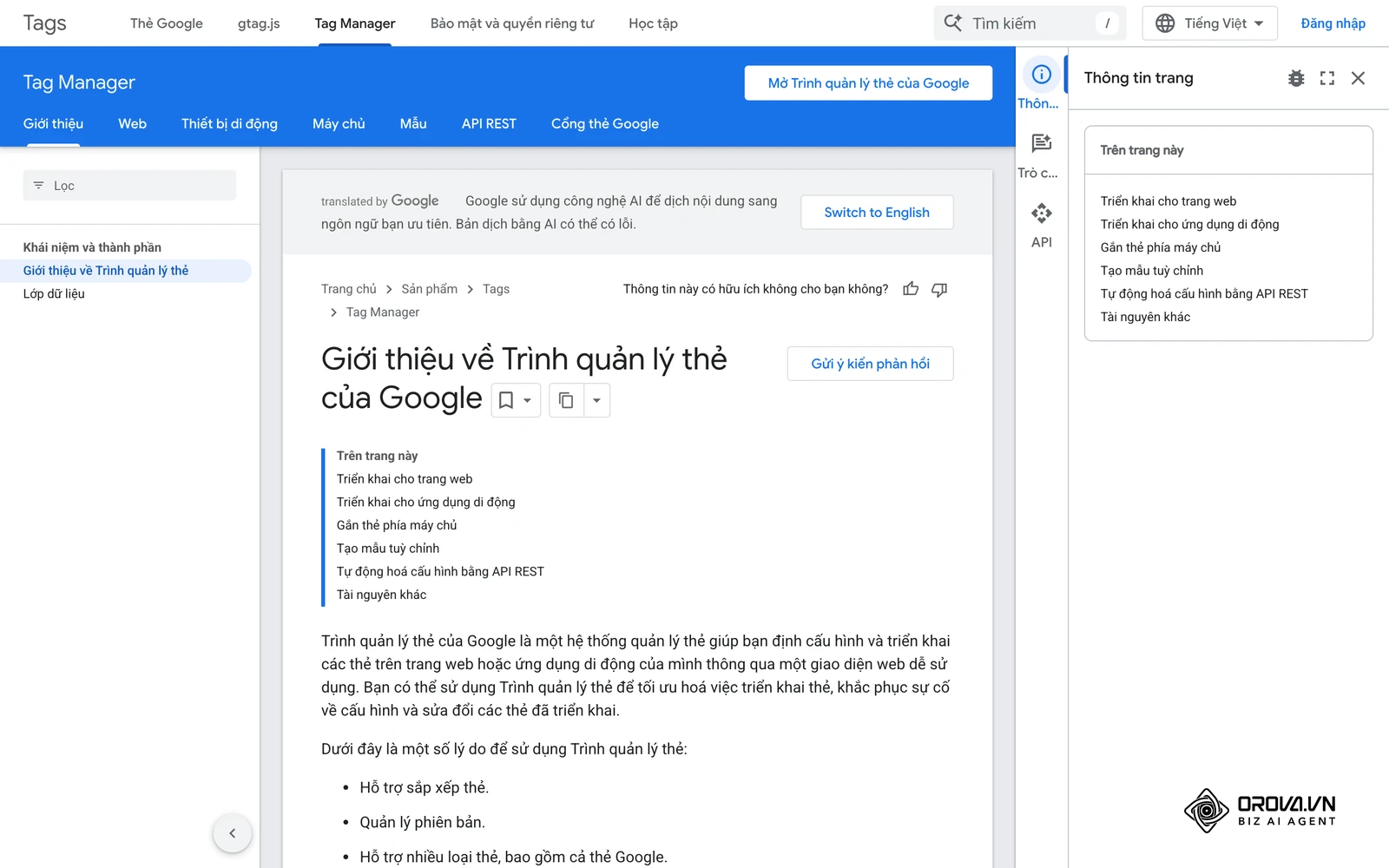The height and width of the screenshot is (868, 1389).
Task: Select the Cổng thẻ Google sub-tab
Action: [x=605, y=123]
